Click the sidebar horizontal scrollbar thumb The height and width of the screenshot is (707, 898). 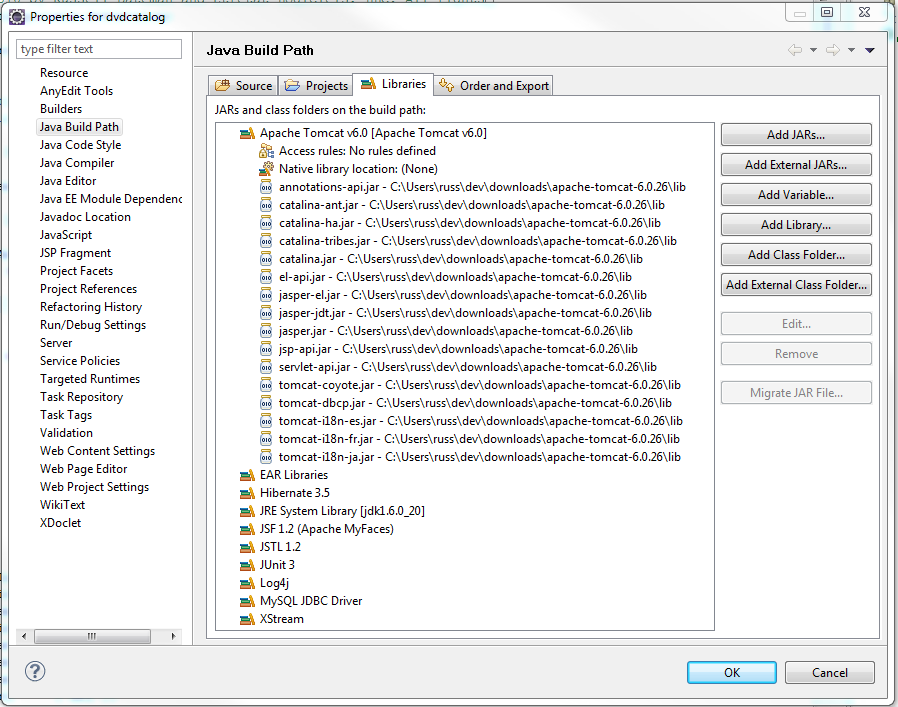(x=92, y=637)
